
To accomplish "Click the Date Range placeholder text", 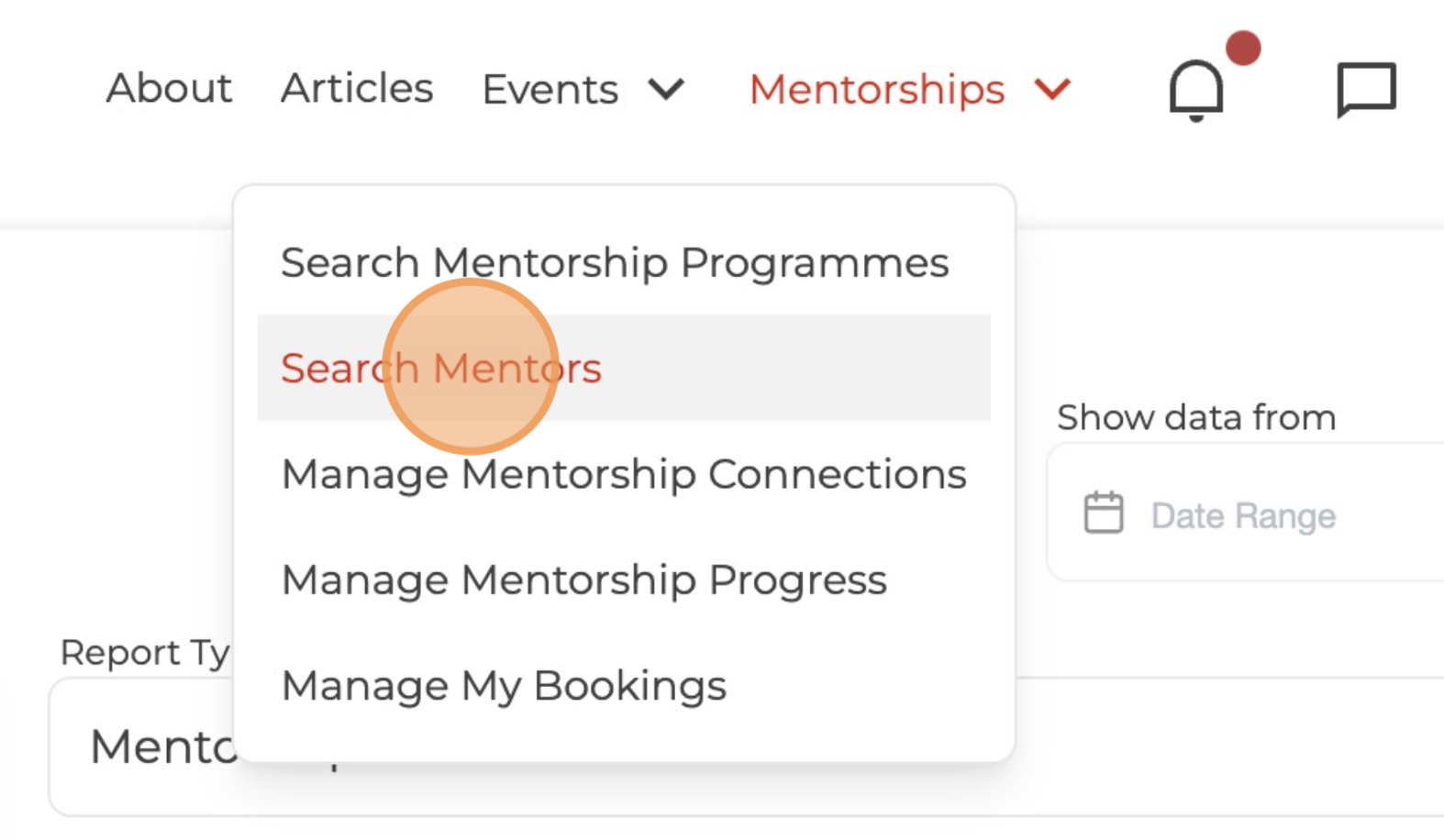I will click(x=1243, y=516).
